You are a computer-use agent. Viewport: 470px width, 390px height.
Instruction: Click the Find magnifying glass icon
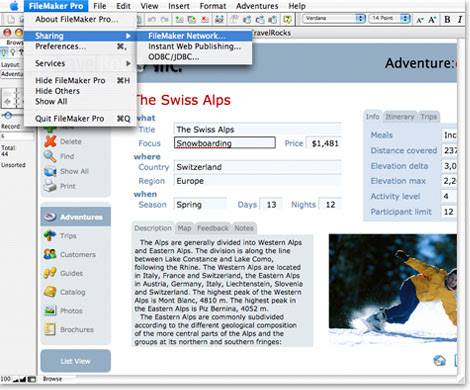[x=50, y=156]
